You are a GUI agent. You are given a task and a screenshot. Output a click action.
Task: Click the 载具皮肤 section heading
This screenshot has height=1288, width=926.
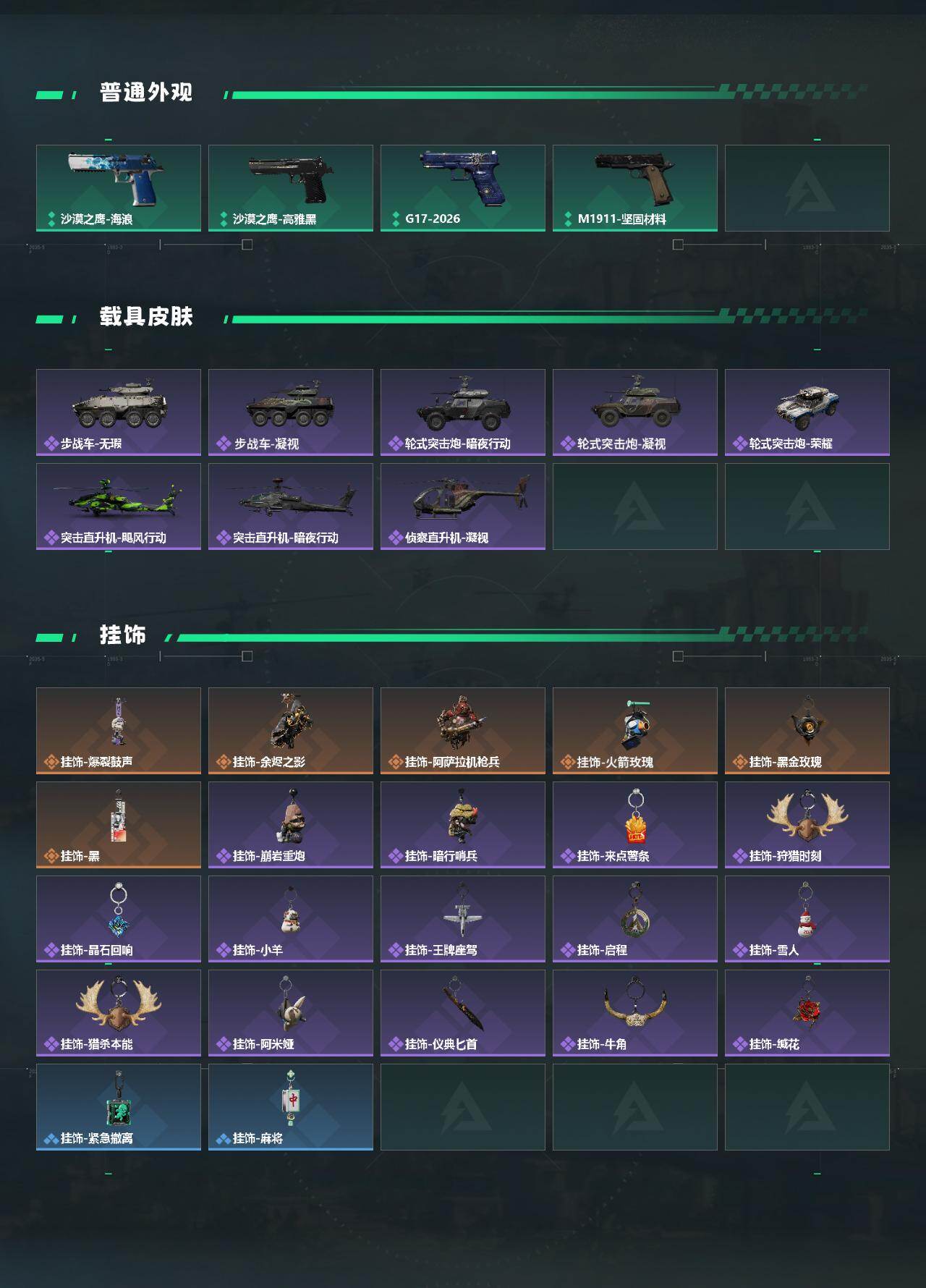[146, 317]
